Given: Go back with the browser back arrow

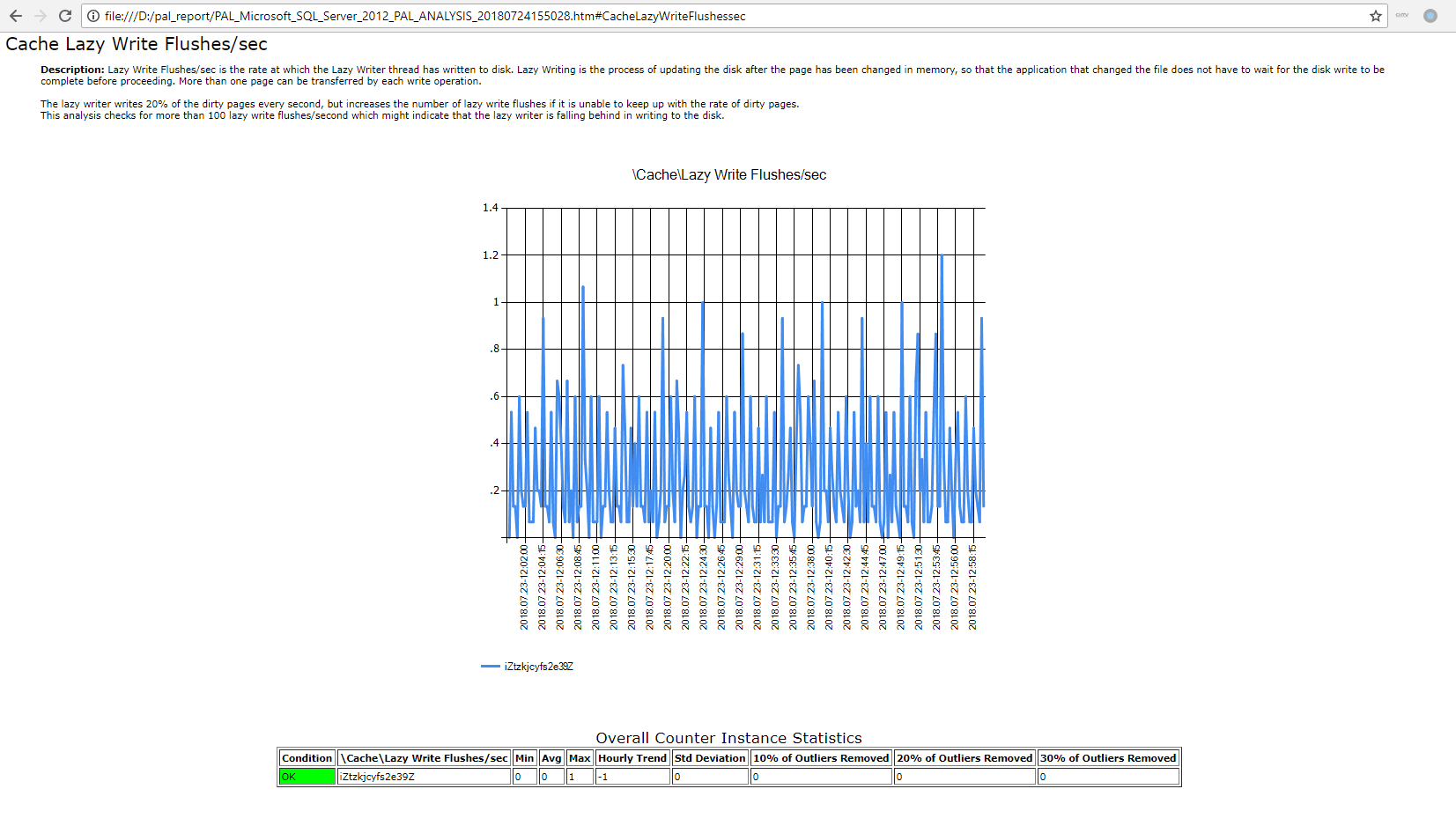Looking at the screenshot, I should 16,16.
